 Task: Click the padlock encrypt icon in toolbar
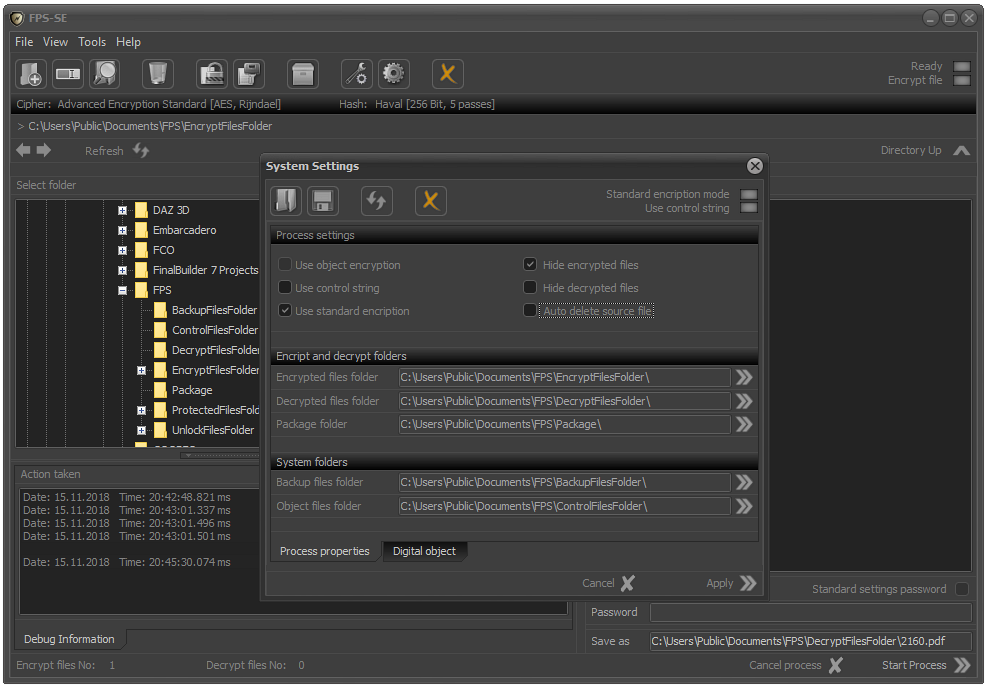(212, 73)
